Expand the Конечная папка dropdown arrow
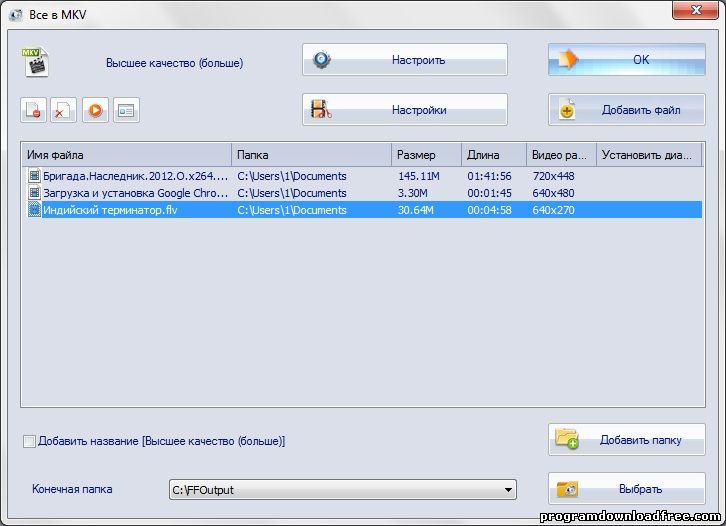Screen dimensions: 726x526 point(508,490)
